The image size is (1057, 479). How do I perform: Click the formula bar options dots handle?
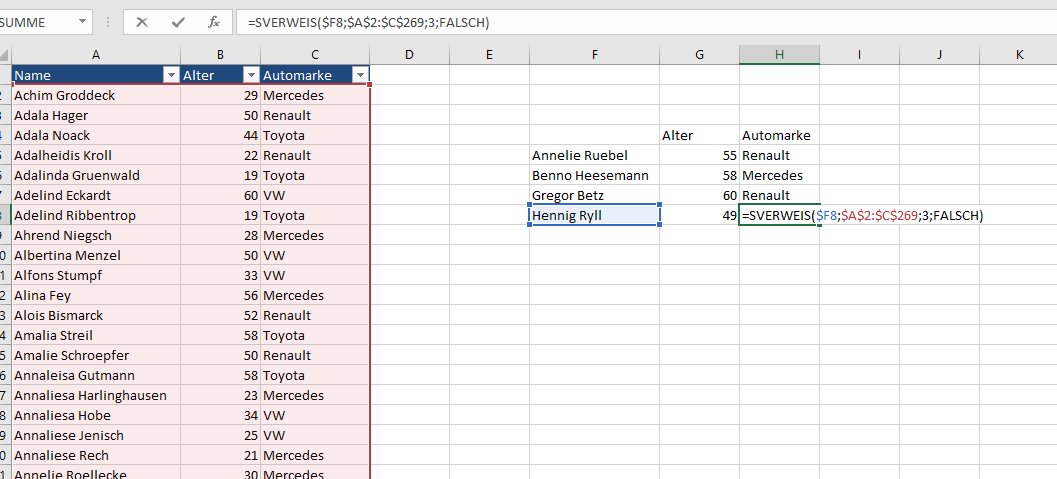(108, 22)
